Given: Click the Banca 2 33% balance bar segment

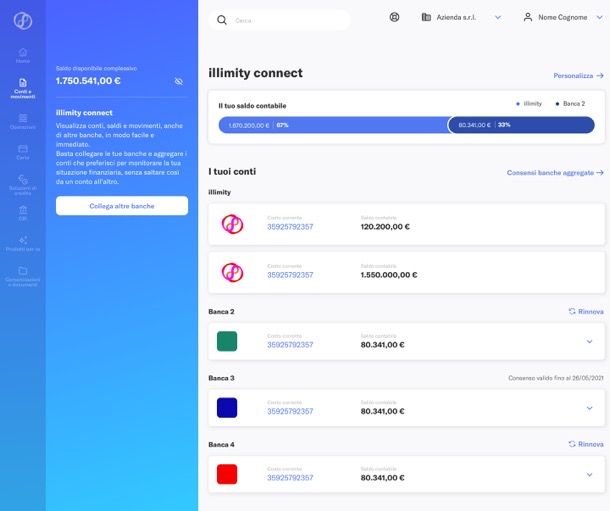Looking at the screenshot, I should pos(521,125).
